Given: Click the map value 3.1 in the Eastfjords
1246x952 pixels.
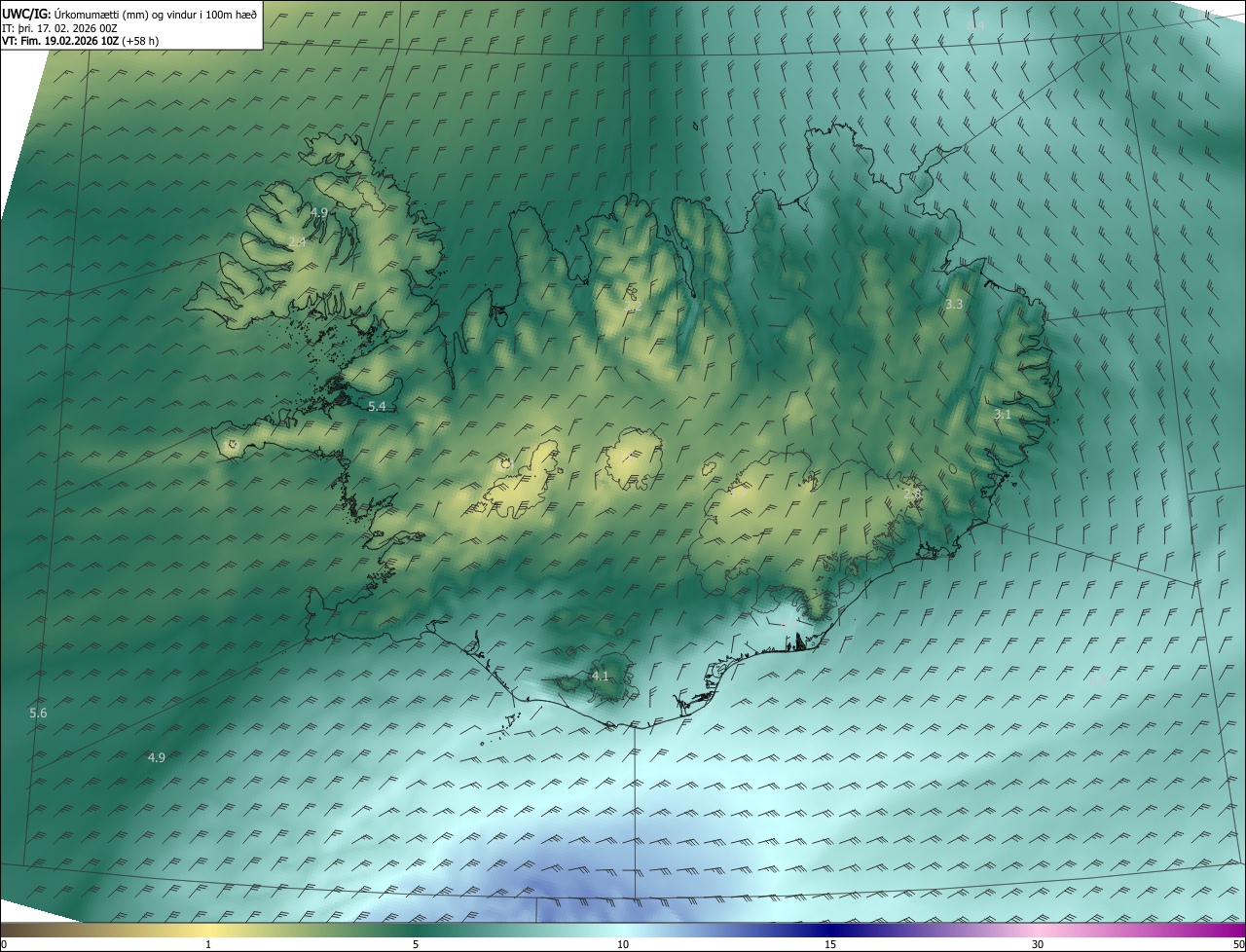Looking at the screenshot, I should [x=1003, y=414].
